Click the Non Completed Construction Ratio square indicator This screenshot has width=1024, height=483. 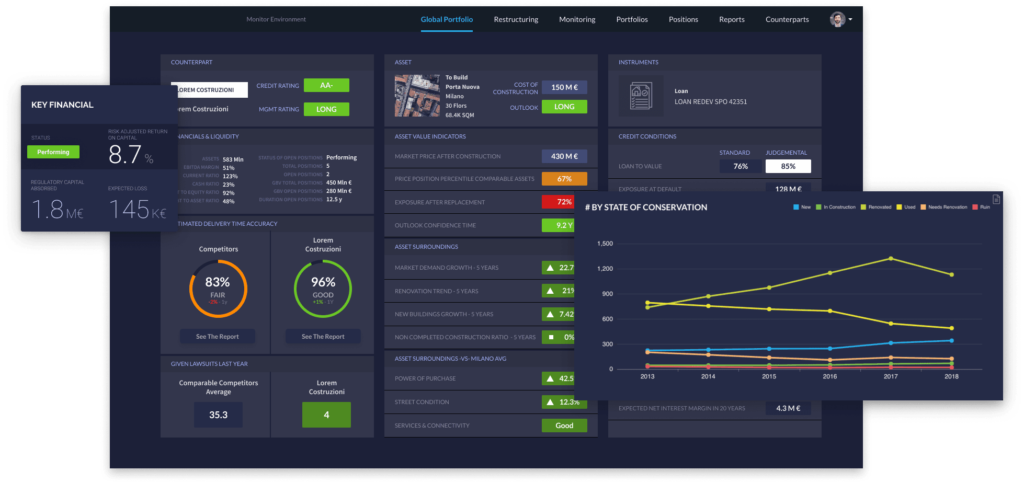tap(550, 337)
